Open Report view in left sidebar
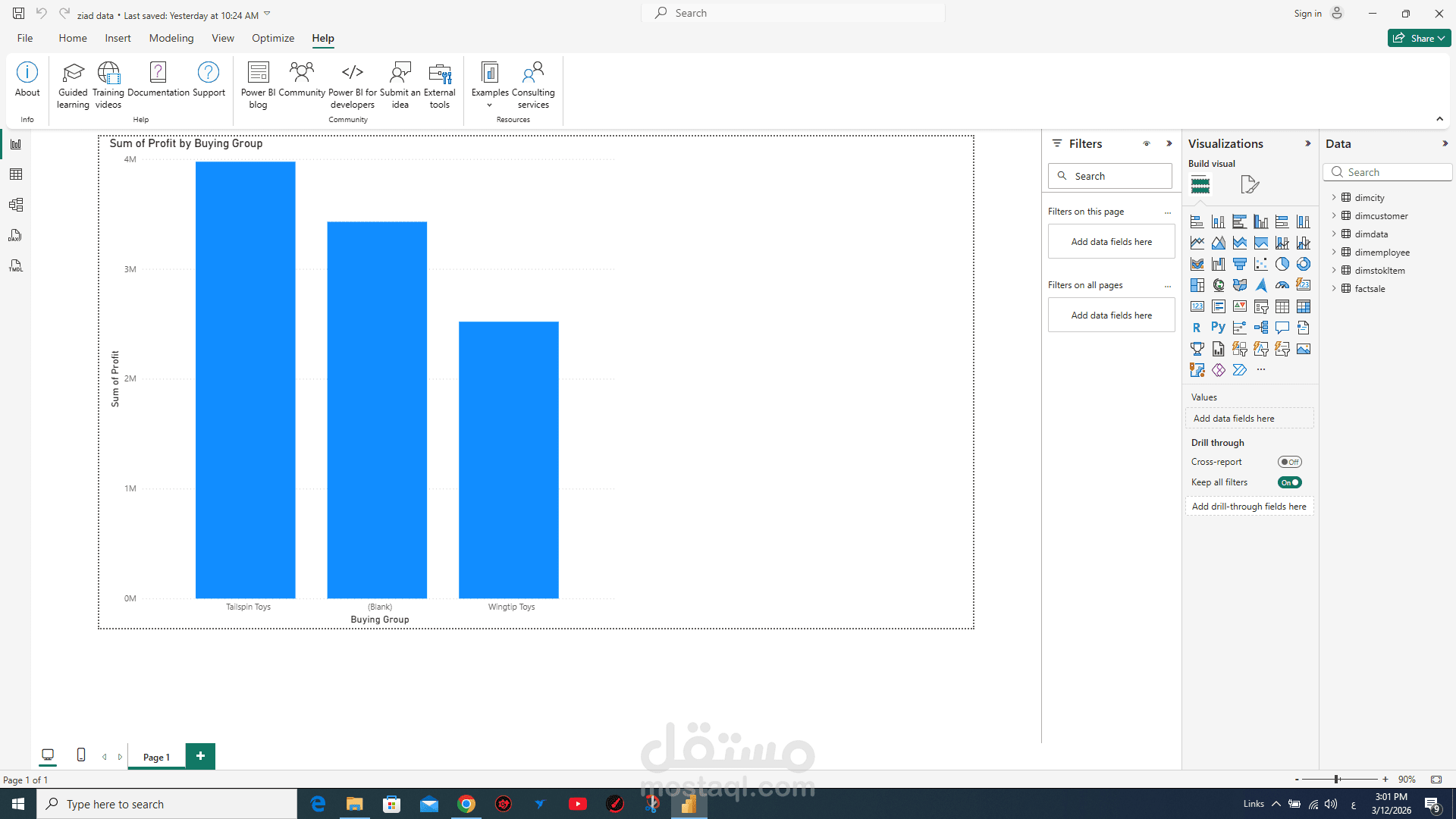The width and height of the screenshot is (1456, 819). click(16, 144)
